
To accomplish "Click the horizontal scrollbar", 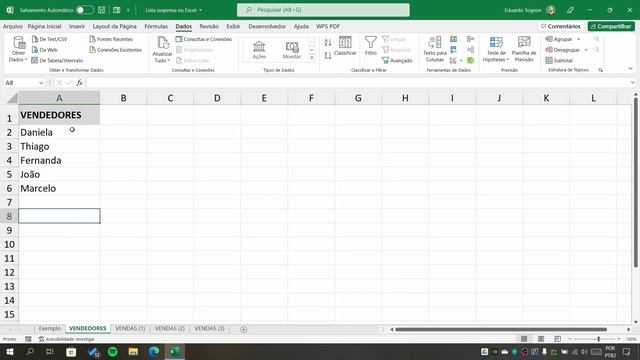I will pyautogui.click(x=501, y=329).
